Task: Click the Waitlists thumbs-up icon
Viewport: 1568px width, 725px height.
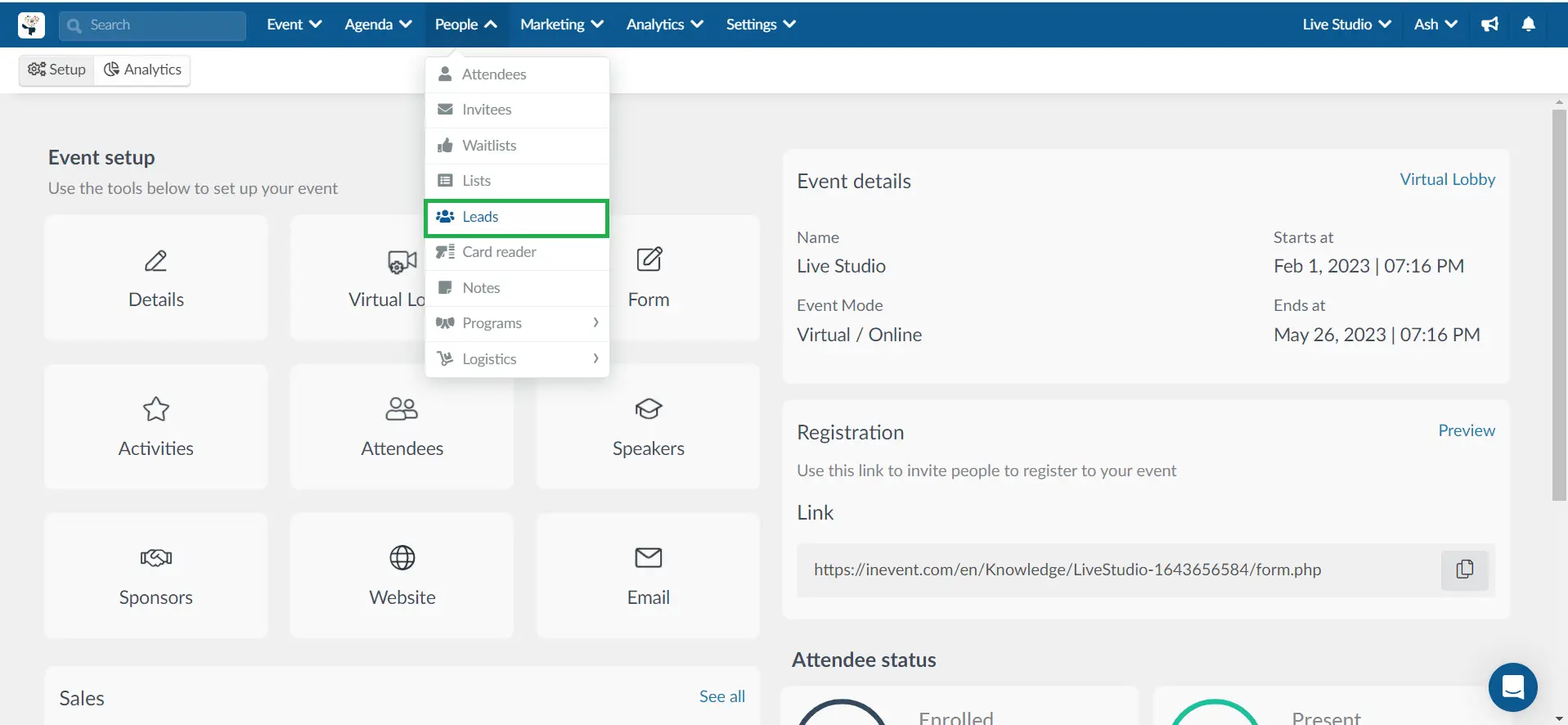Action: pyautogui.click(x=445, y=146)
